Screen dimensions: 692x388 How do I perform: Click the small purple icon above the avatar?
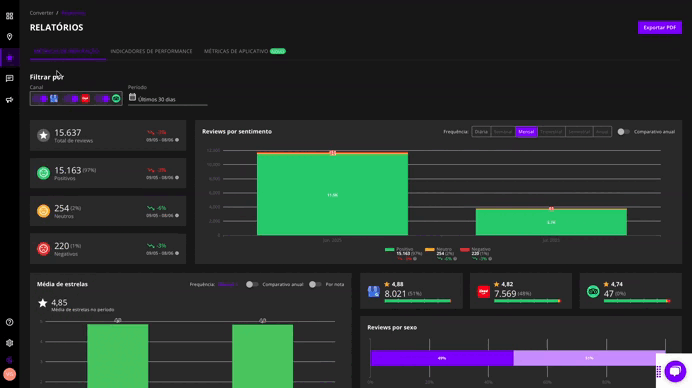click(9, 360)
